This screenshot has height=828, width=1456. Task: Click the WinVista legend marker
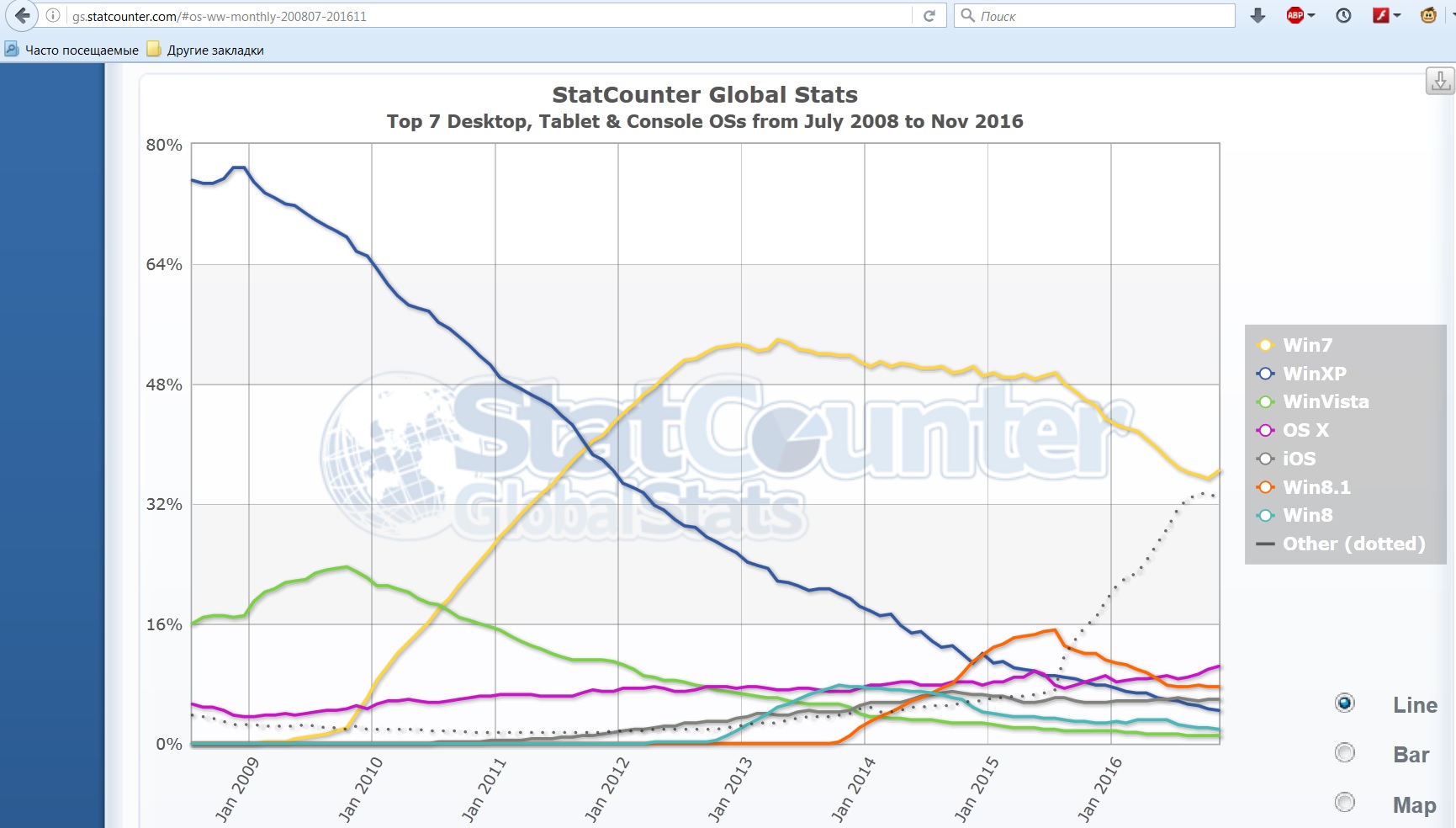click(1265, 402)
